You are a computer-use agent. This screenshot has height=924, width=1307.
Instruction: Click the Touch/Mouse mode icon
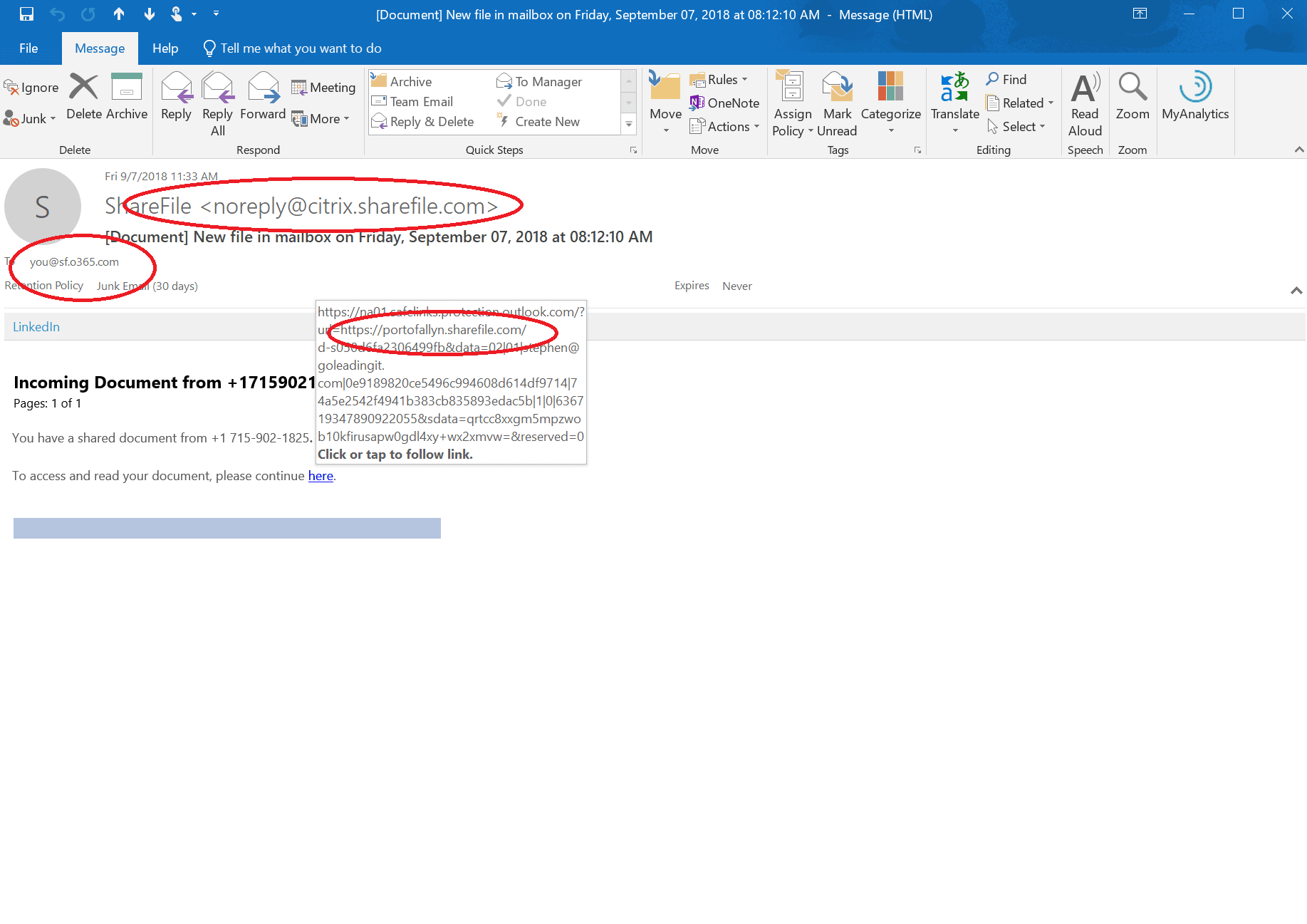(x=176, y=14)
